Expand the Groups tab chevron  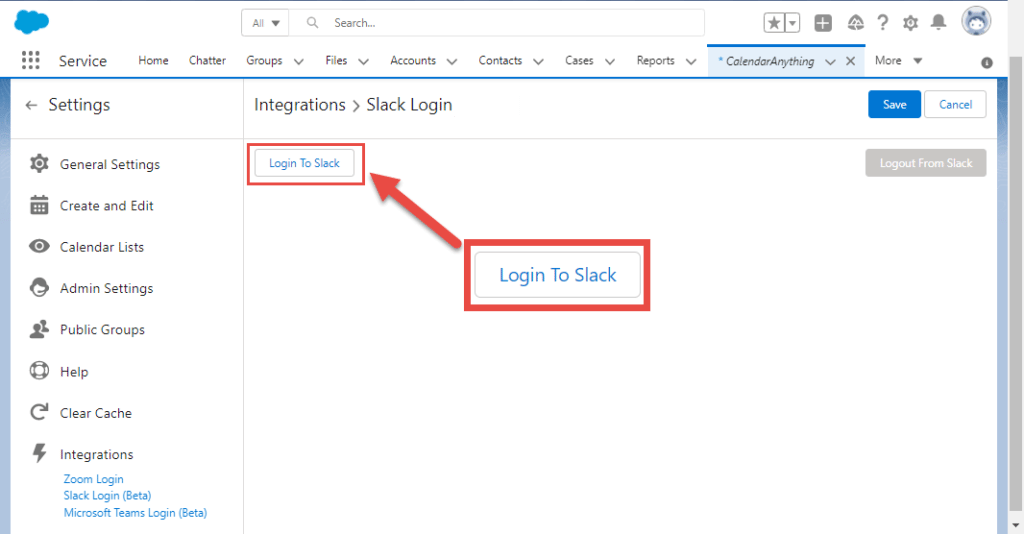coord(298,61)
